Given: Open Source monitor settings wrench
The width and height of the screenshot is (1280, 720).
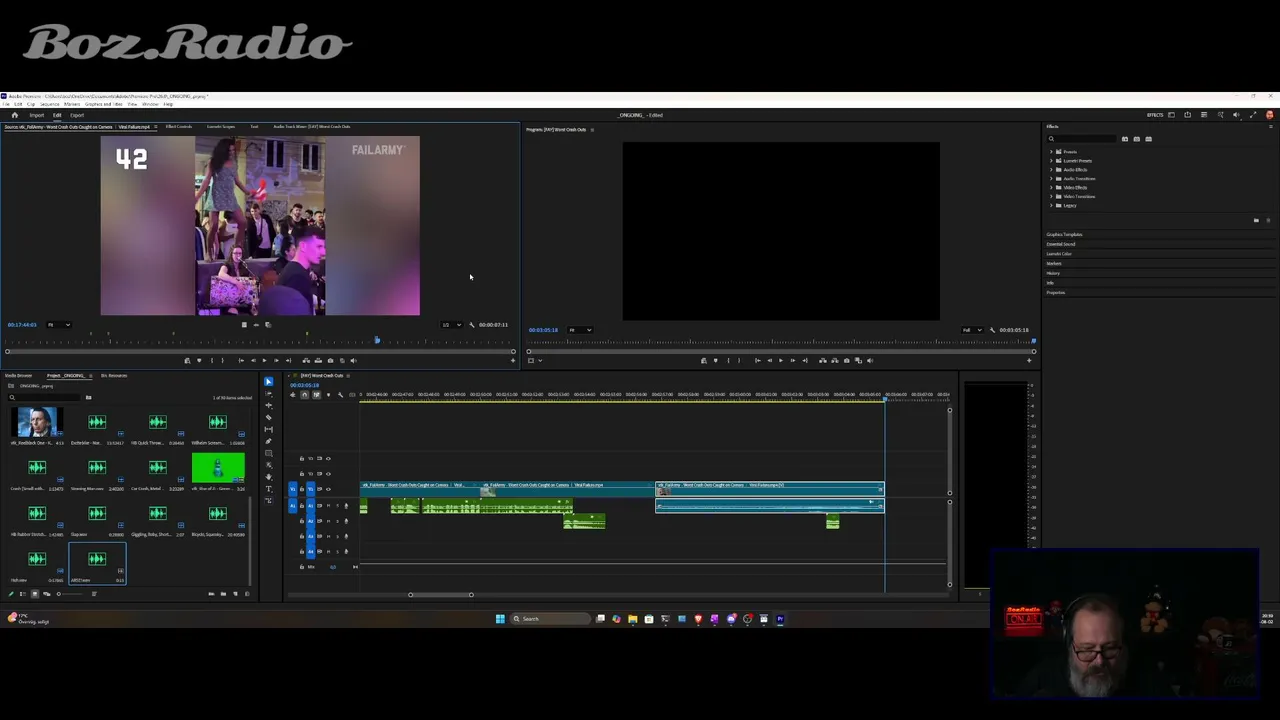Looking at the screenshot, I should 472,325.
